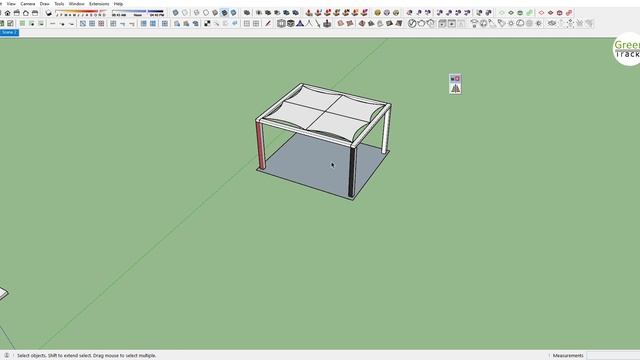Select the black front column of pergola
Image resolution: width=640 pixels, height=360 pixels.
coord(352,172)
